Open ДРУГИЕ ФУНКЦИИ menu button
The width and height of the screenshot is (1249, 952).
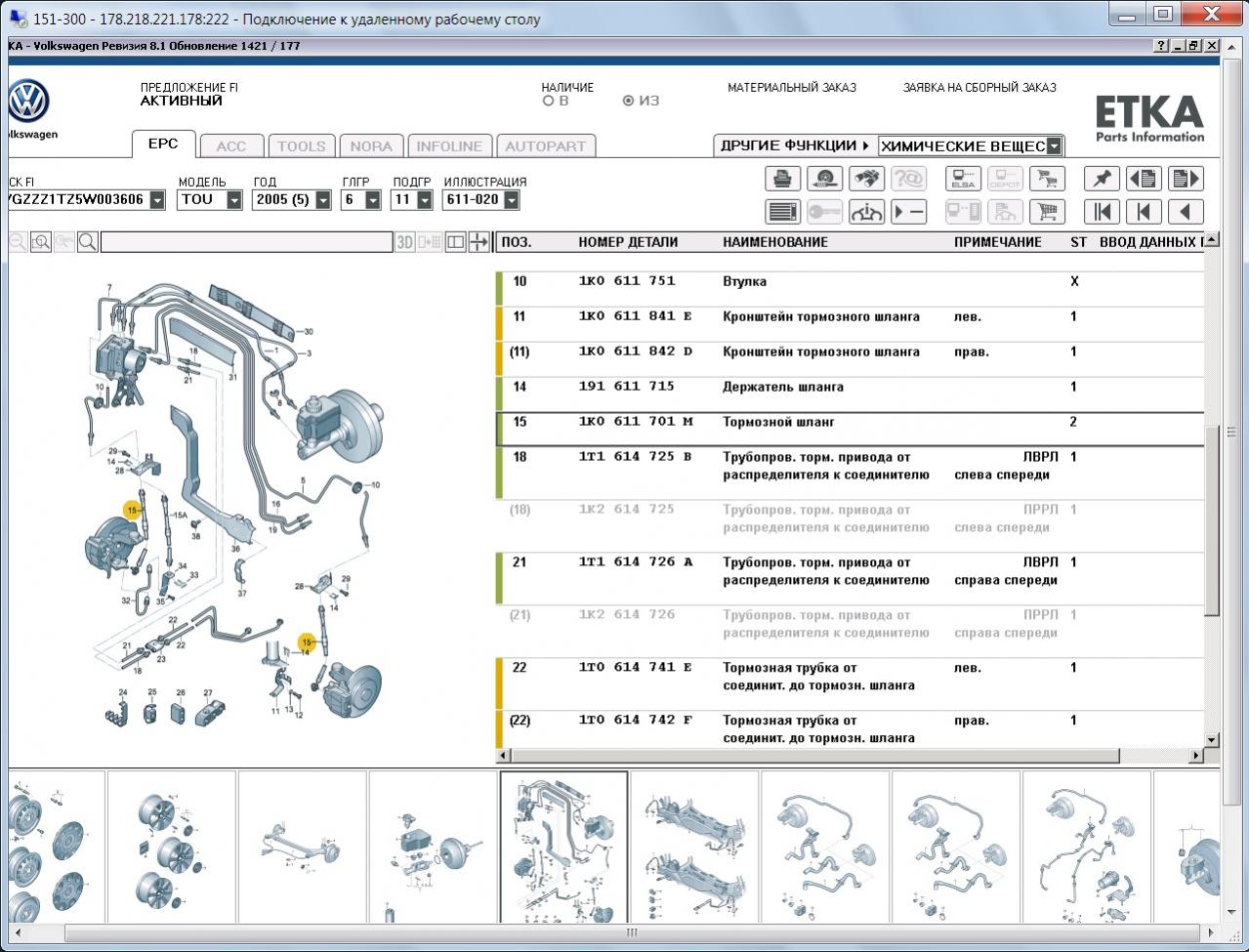[x=794, y=145]
